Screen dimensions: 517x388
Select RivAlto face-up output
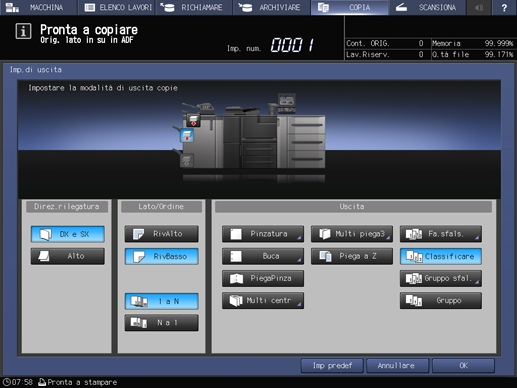tap(162, 234)
